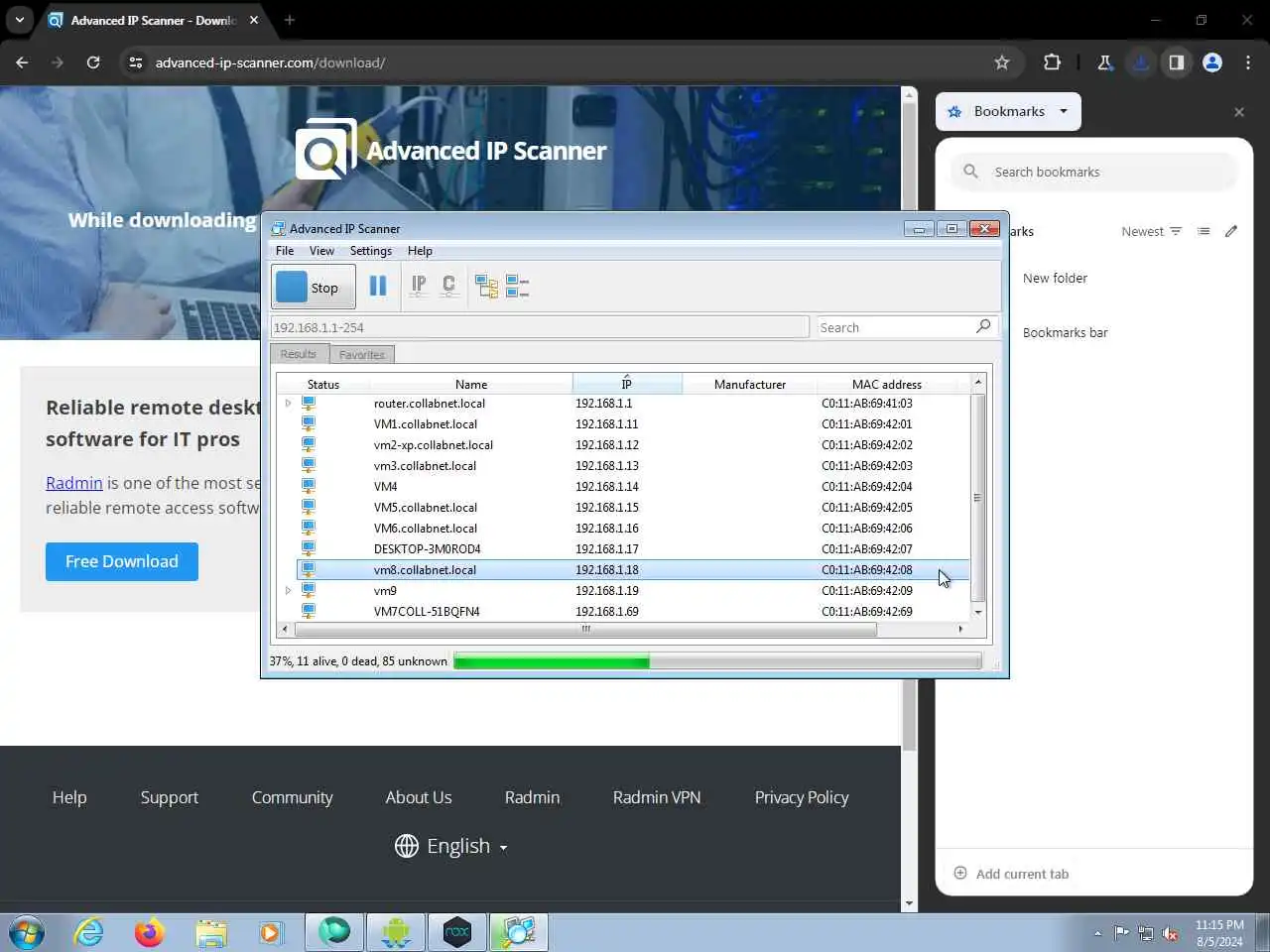Click the horizontal scrollbar in results list
The image size is (1270, 952).
585,629
